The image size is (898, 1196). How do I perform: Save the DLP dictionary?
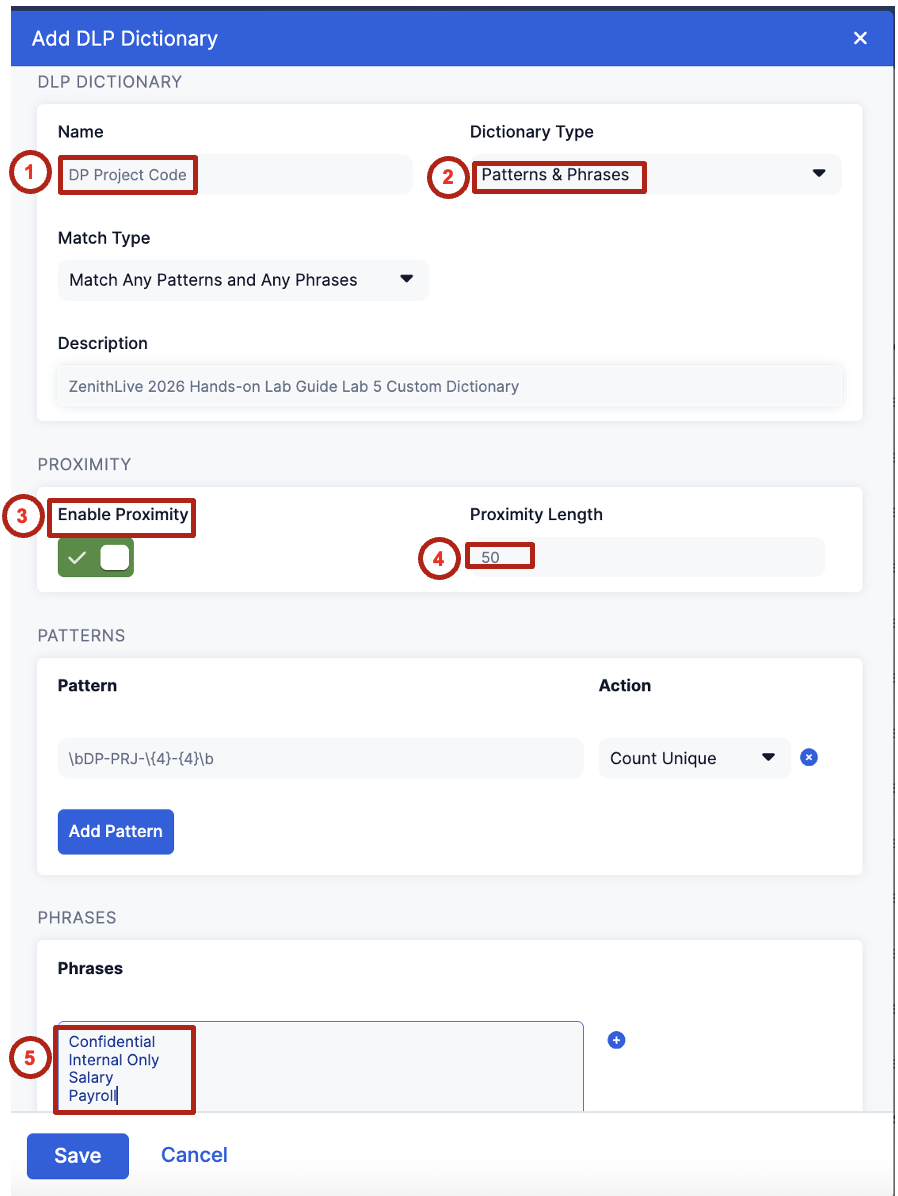pyautogui.click(x=77, y=1155)
